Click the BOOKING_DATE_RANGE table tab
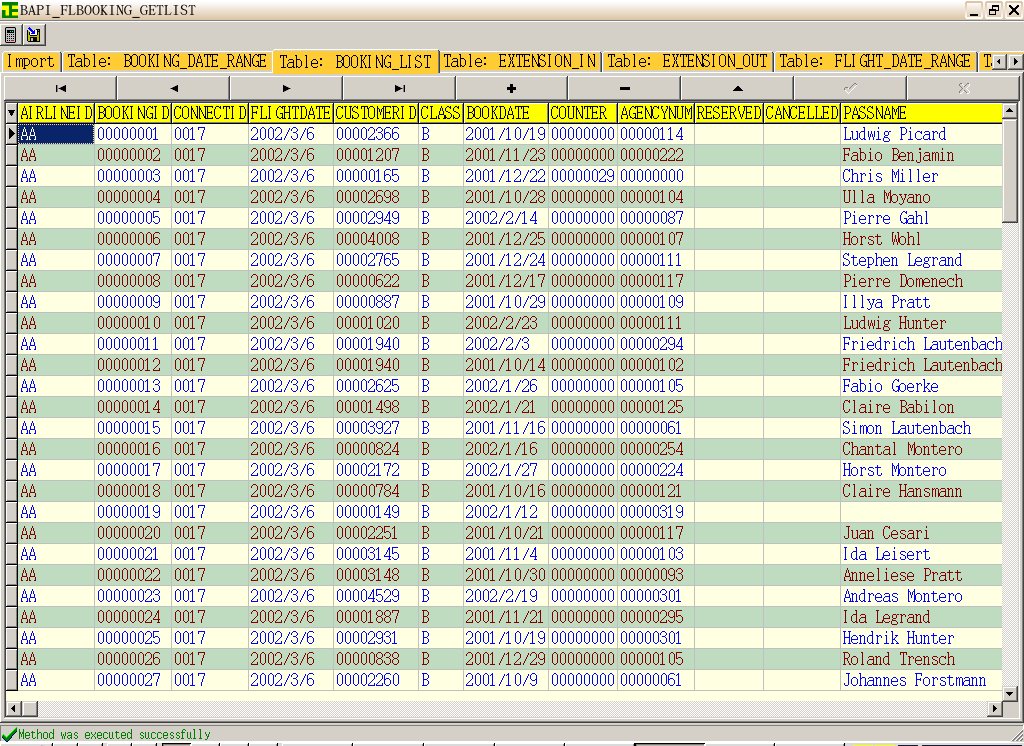The width and height of the screenshot is (1024, 746). click(168, 61)
